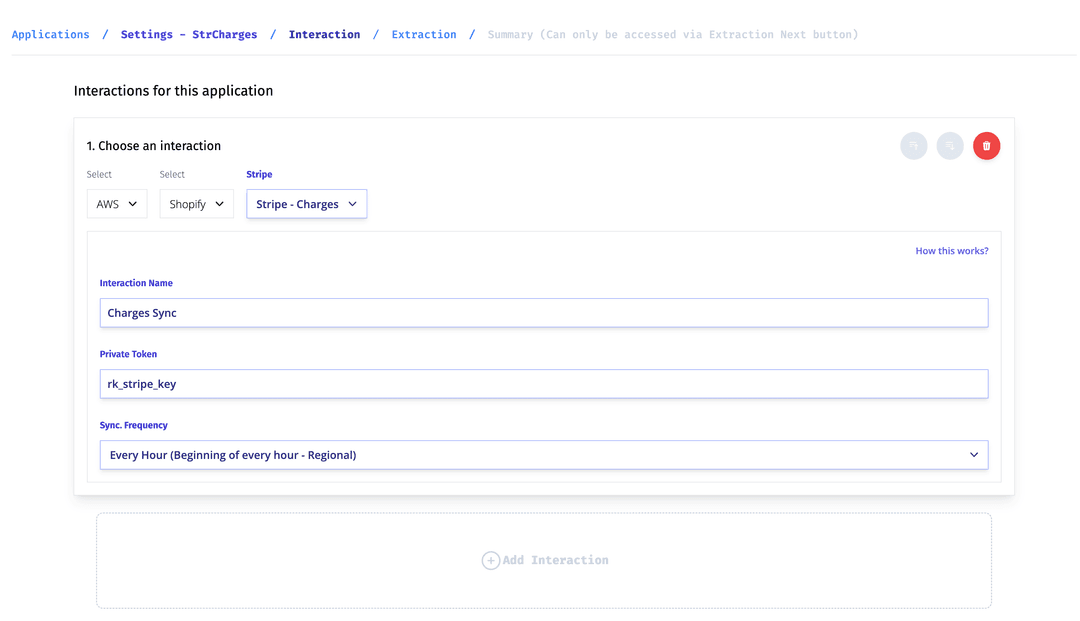Navigate to Extraction breadcrumb

pos(424,34)
